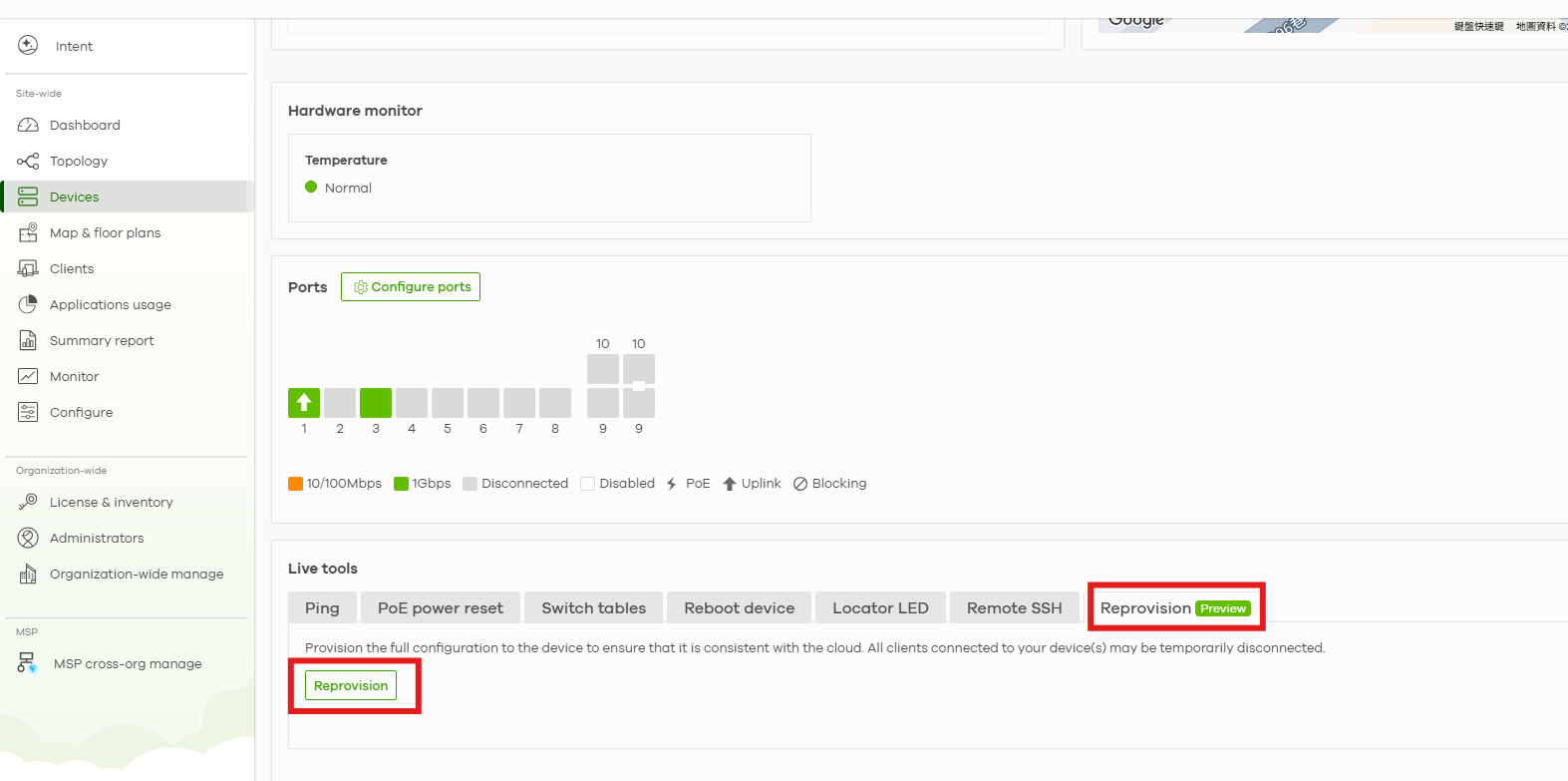Go to Map & floor plans page
This screenshot has width=1568, height=781.
coord(105,232)
